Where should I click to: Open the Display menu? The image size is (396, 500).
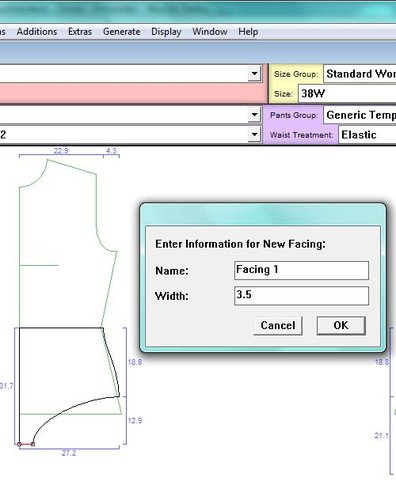click(x=166, y=32)
